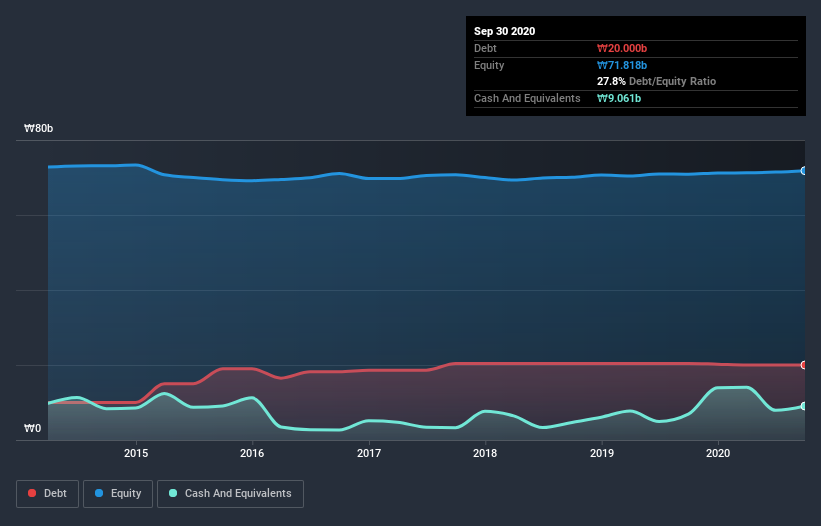
Task: Click the teal Cash endpoint marker
Action: (804, 406)
